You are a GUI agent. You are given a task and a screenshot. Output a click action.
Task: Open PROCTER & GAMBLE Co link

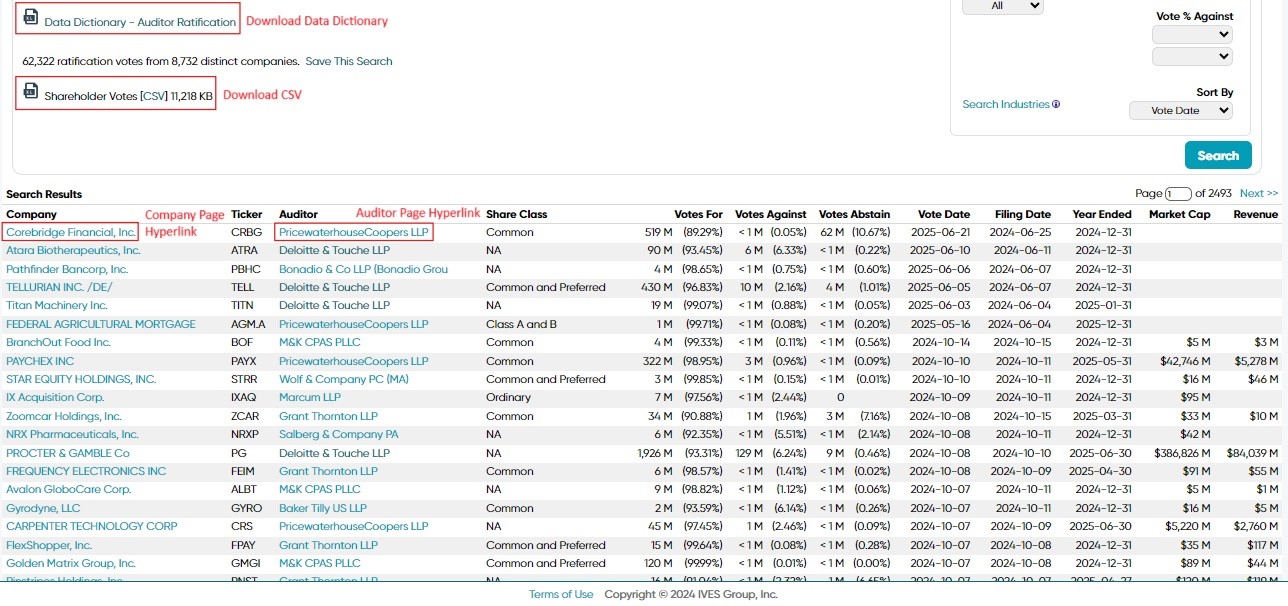68,453
